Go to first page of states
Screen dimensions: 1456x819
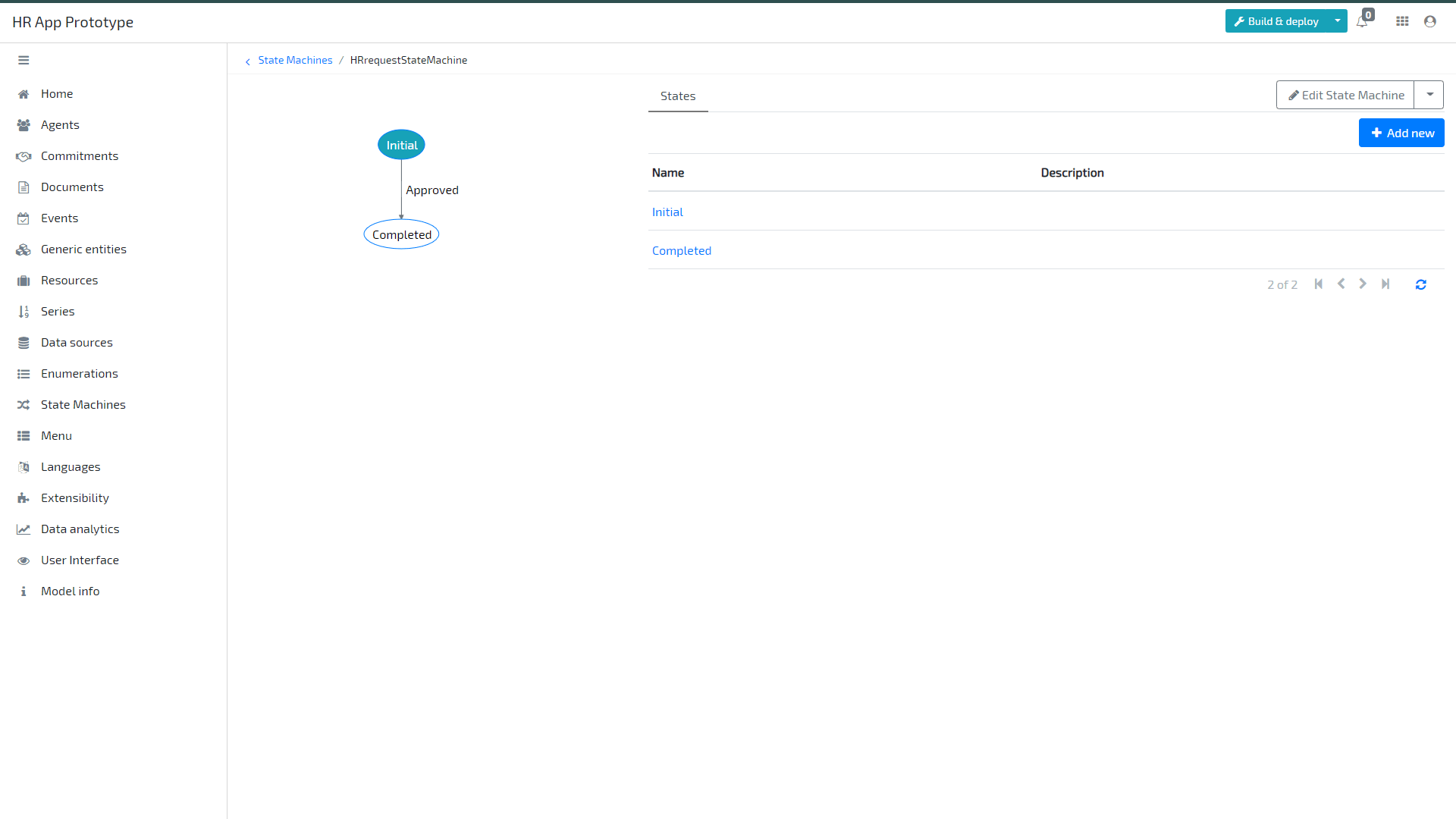pyautogui.click(x=1319, y=284)
